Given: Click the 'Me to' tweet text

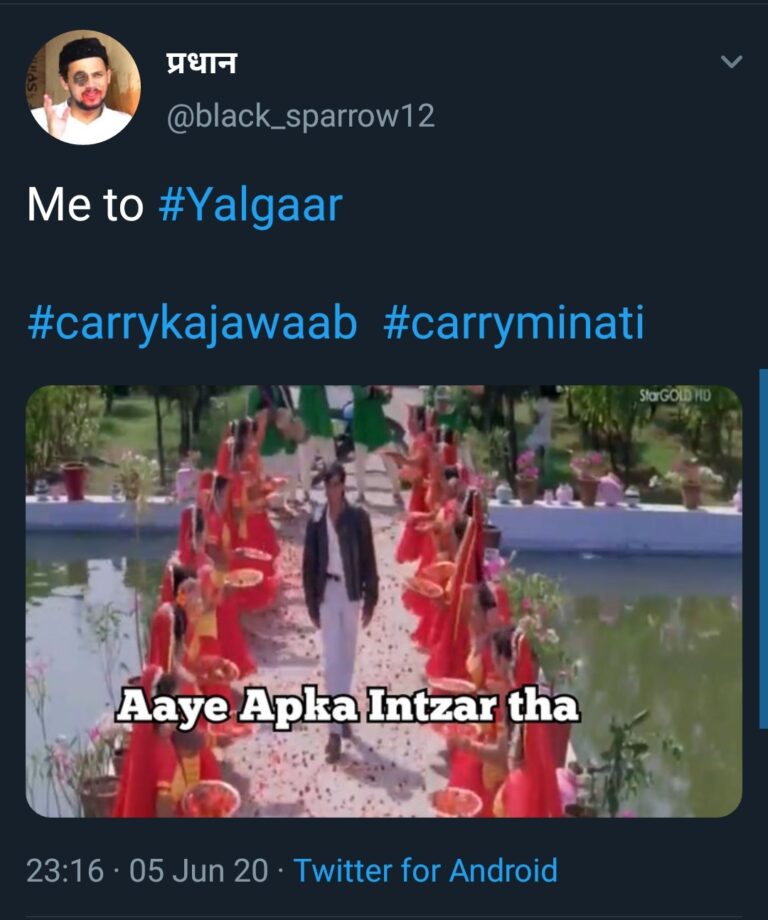Looking at the screenshot, I should [85, 205].
